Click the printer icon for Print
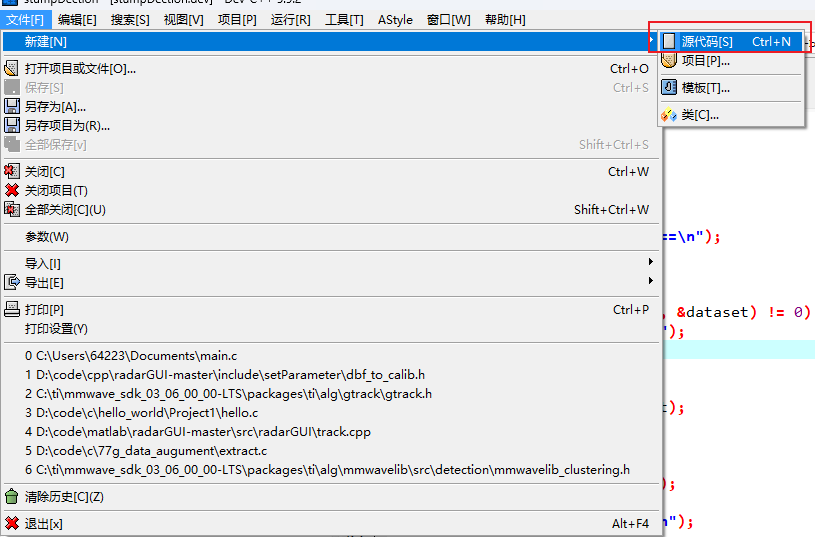 coord(11,309)
